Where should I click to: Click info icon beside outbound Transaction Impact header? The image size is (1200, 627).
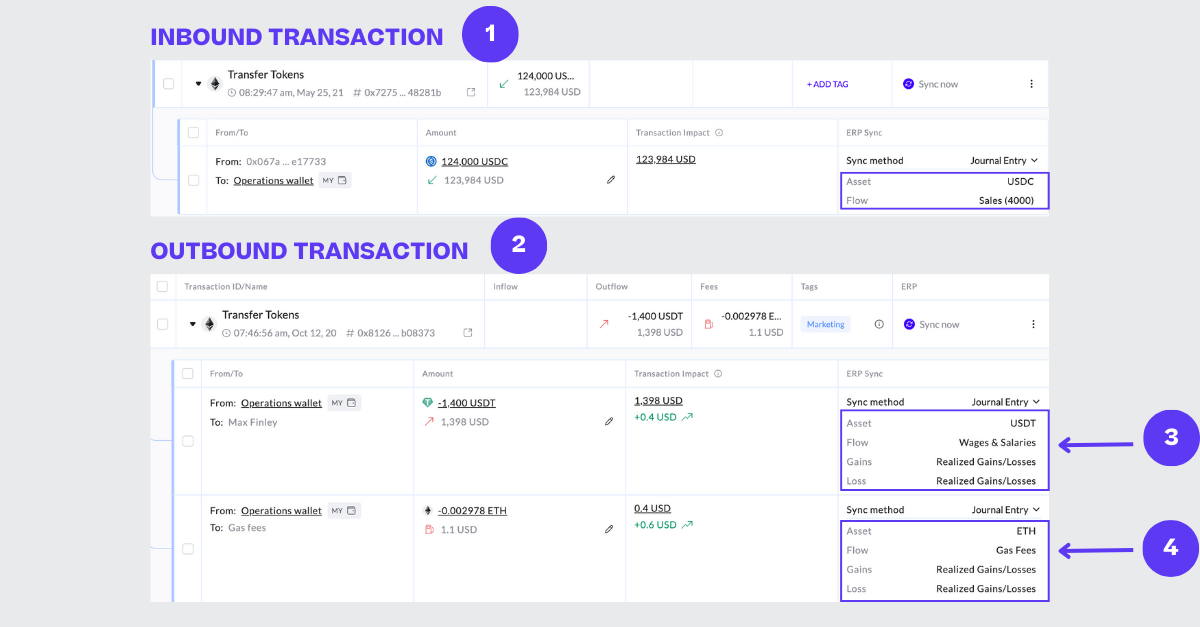[x=718, y=374]
